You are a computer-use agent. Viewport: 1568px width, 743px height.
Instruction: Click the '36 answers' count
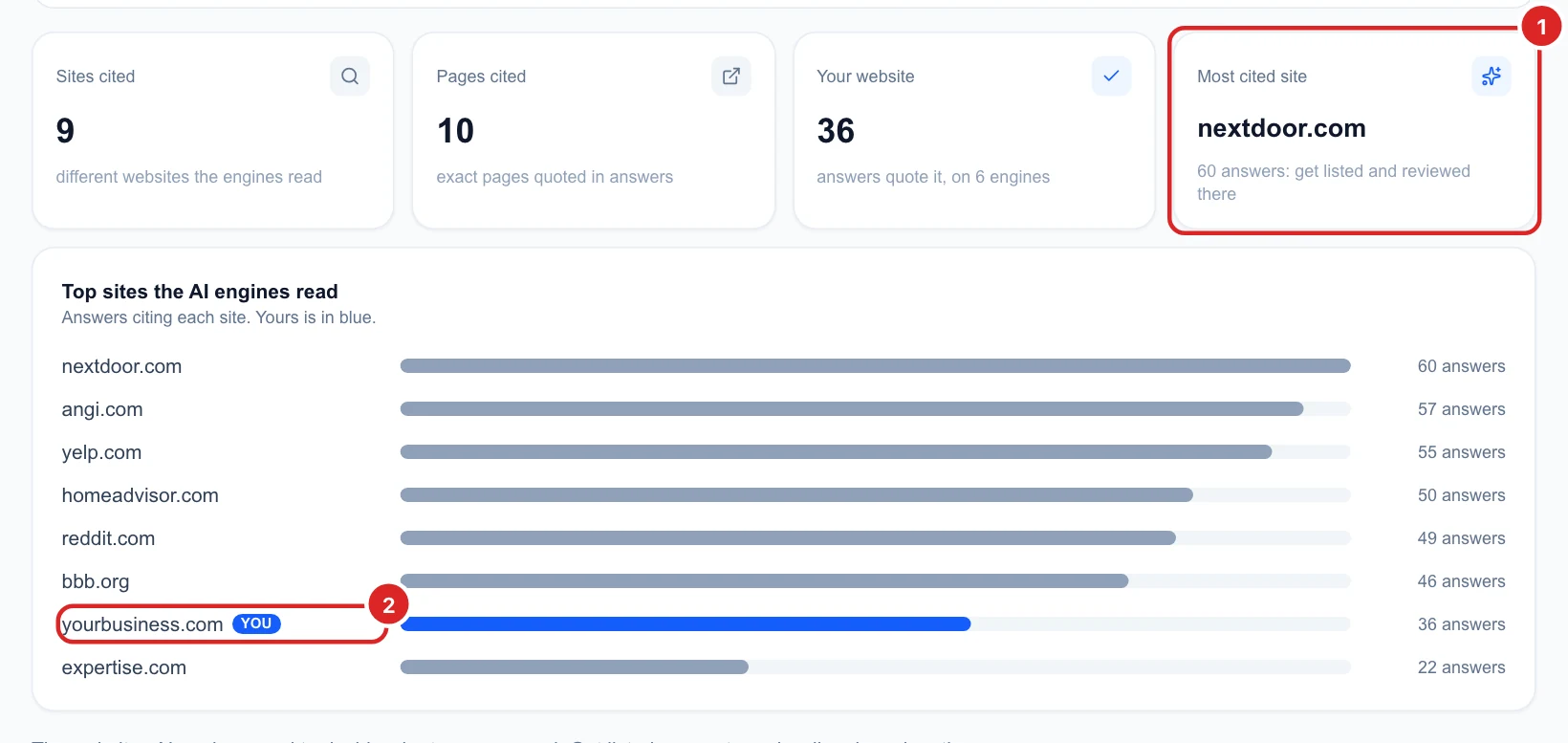(x=1461, y=624)
